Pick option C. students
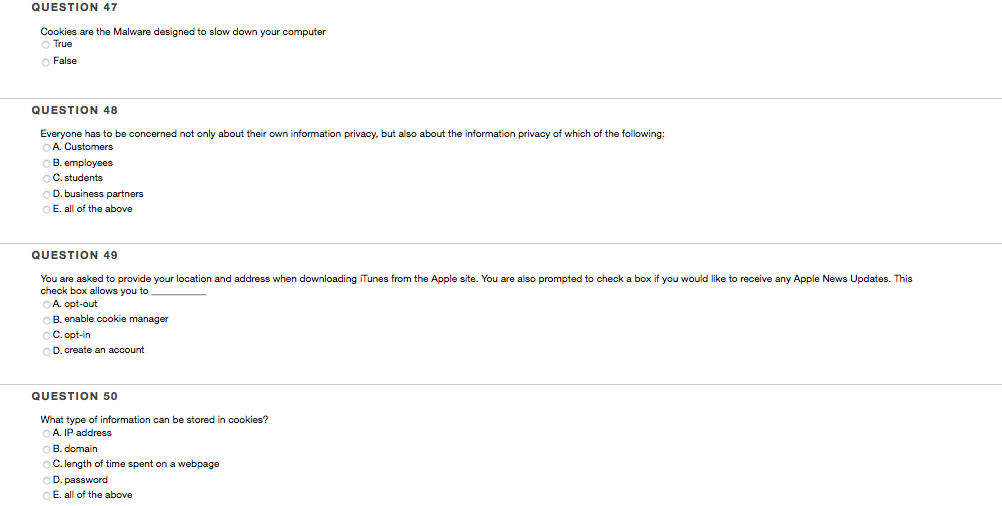The height and width of the screenshot is (506, 1002). 46,179
